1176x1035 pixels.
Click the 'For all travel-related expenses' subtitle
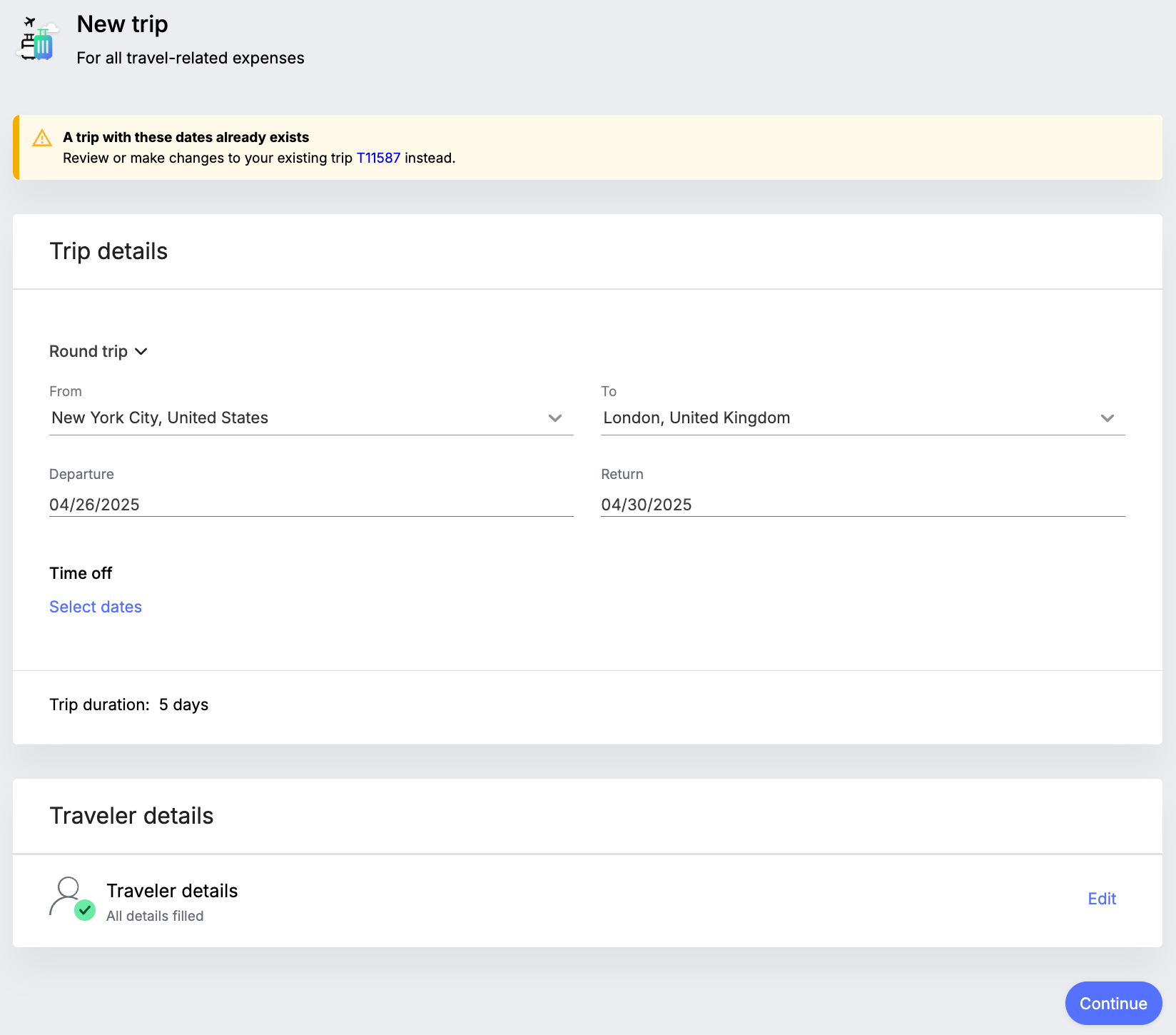click(191, 58)
